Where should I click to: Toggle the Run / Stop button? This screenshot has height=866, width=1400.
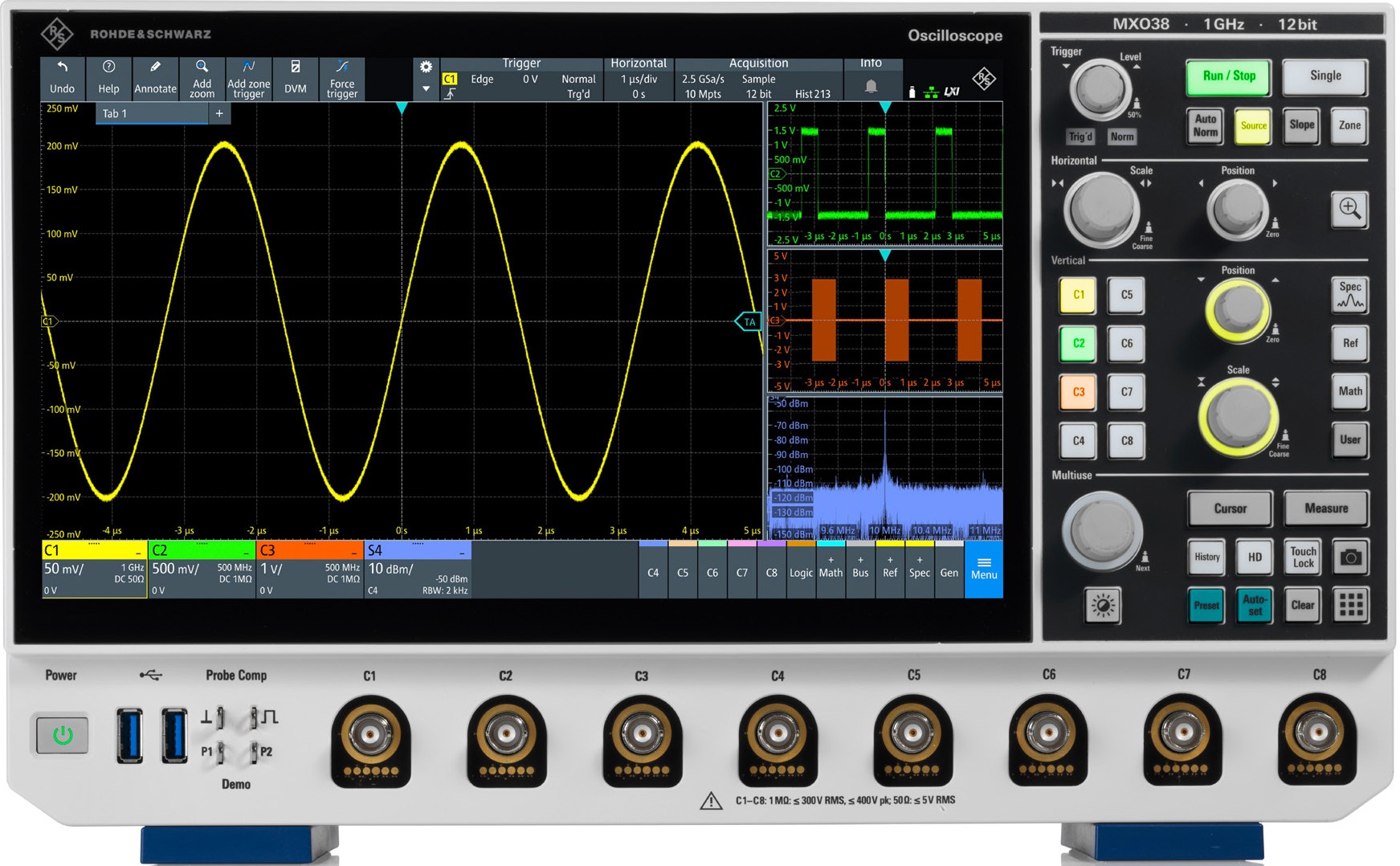pos(1228,76)
